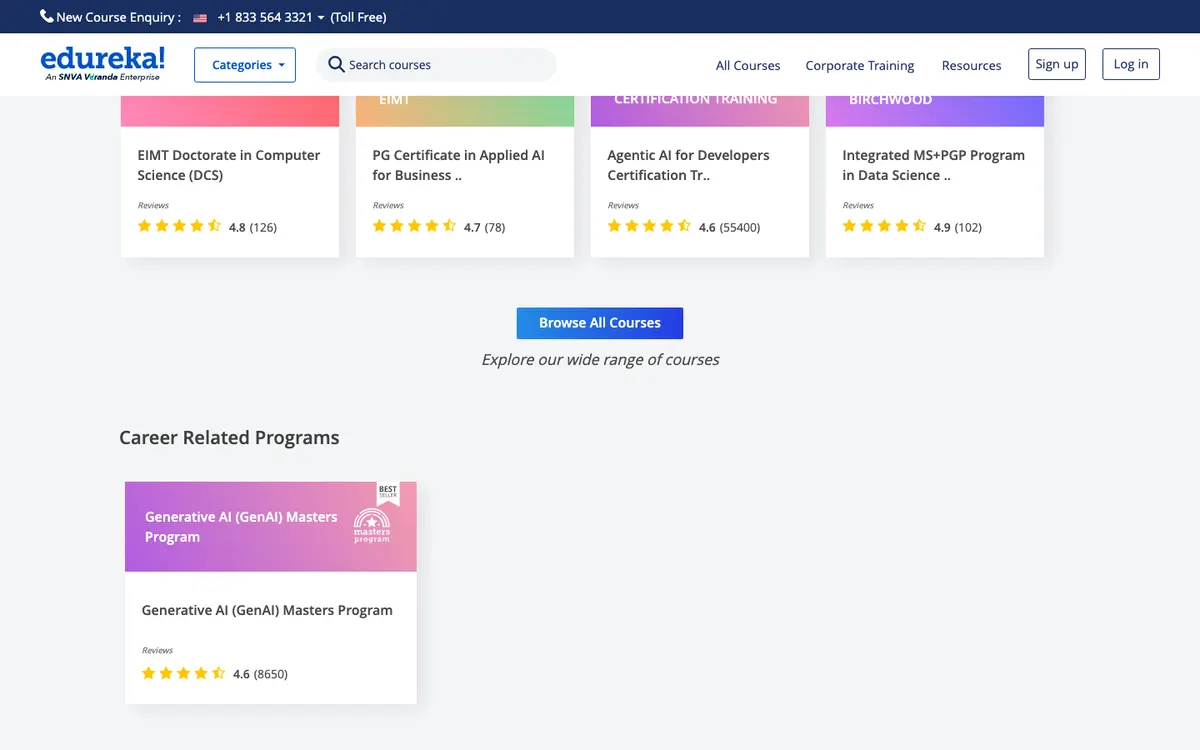The width and height of the screenshot is (1200, 750).
Task: Click the Reviews label above 4.8 (126) rating
Action: pyautogui.click(x=153, y=205)
